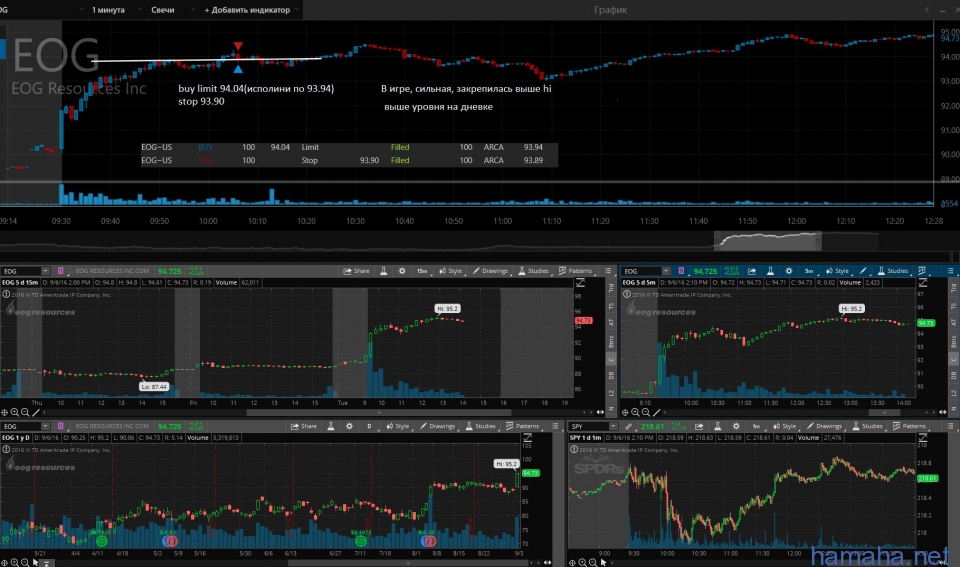
Task: Click earnings marker near 5/9 on daily chart
Action: (170, 541)
